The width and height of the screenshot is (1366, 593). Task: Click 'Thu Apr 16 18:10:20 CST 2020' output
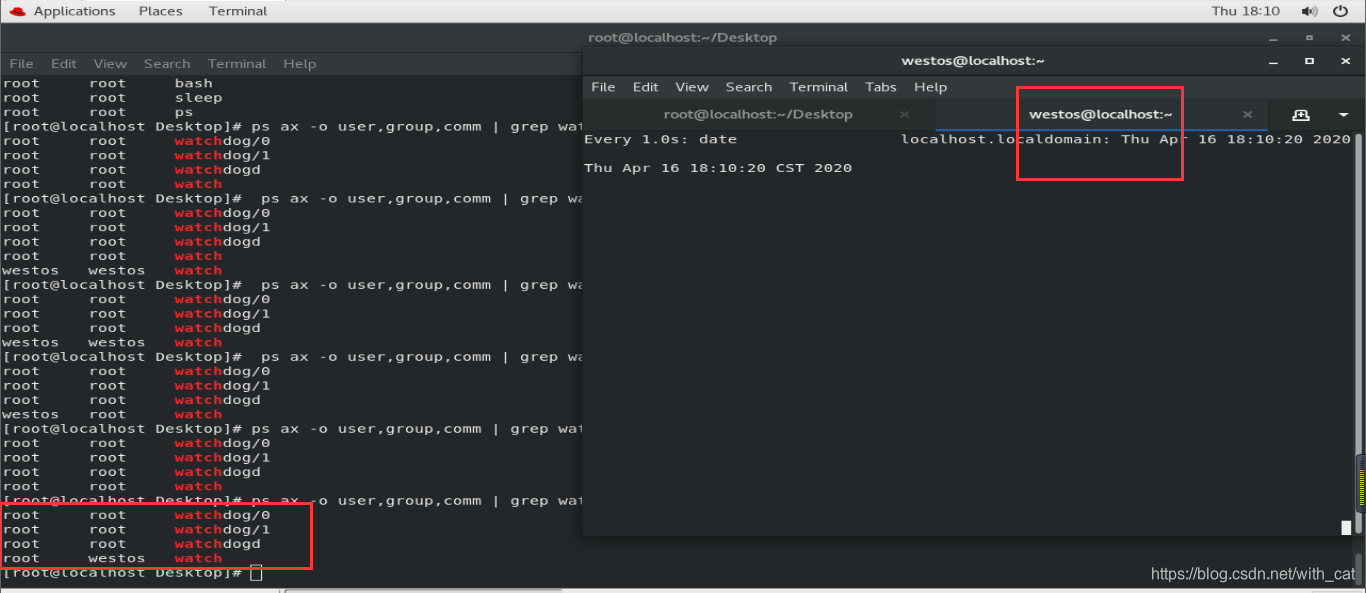718,168
